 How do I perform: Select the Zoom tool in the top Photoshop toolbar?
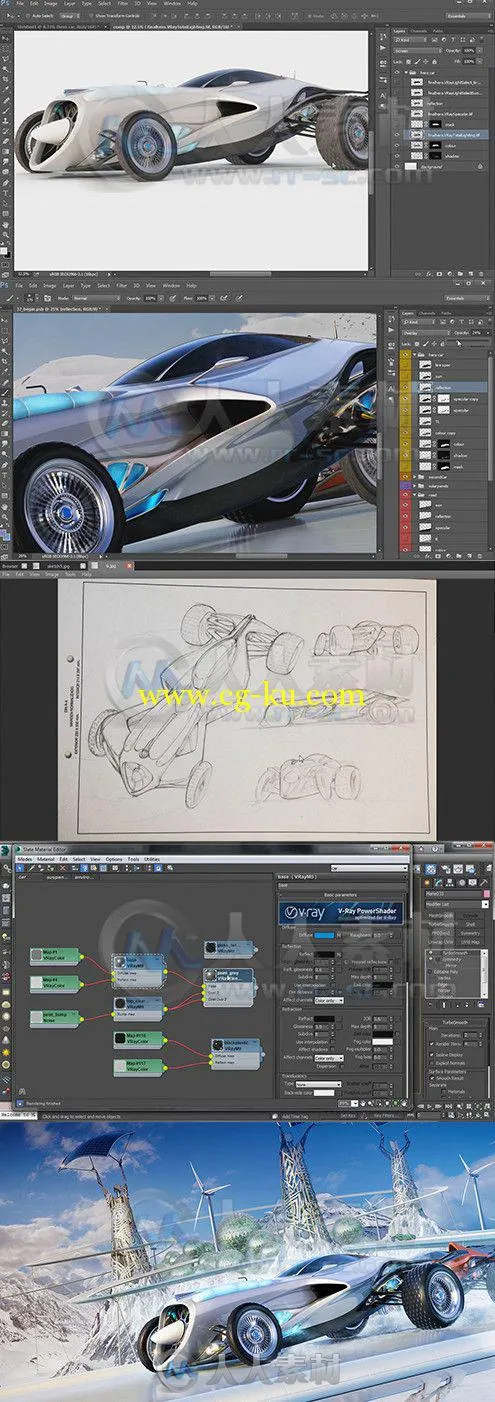pyautogui.click(x=5, y=234)
